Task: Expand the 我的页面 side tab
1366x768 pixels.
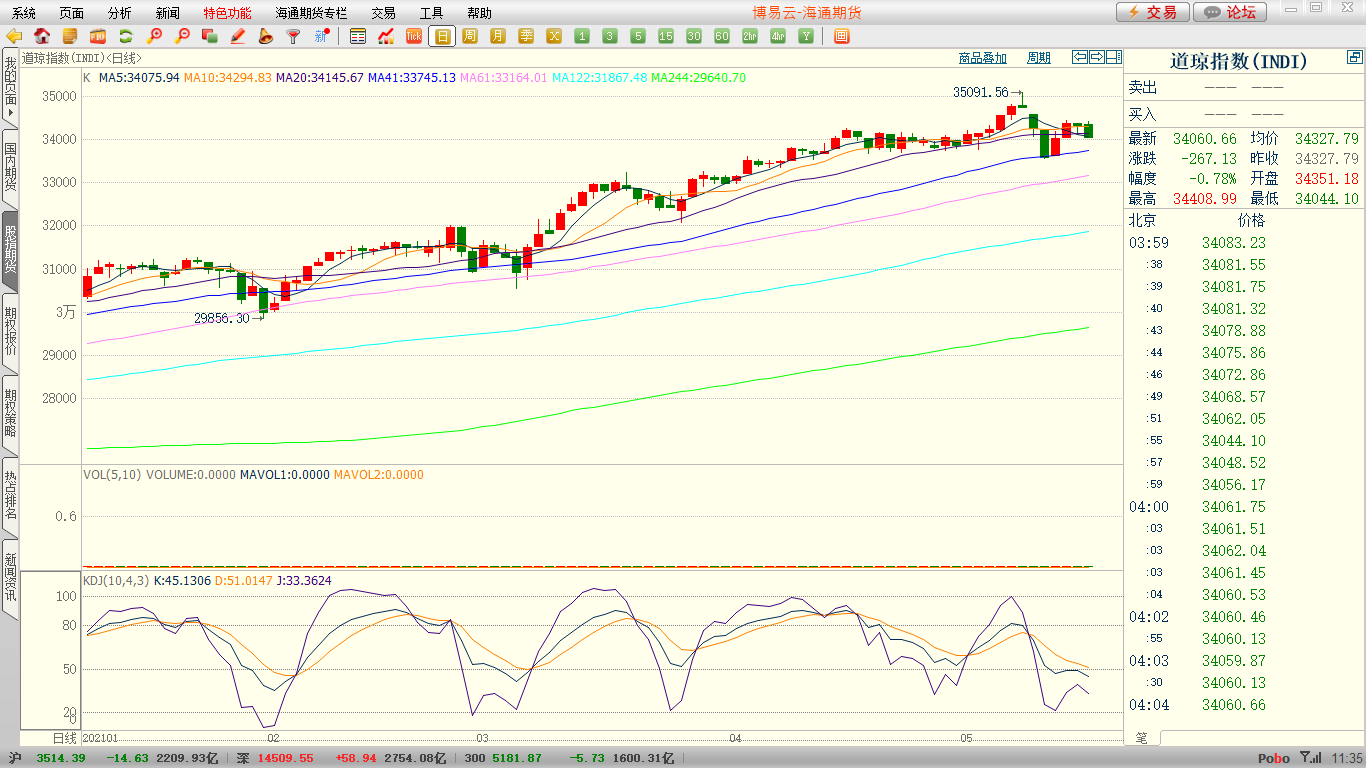Action: [10, 88]
